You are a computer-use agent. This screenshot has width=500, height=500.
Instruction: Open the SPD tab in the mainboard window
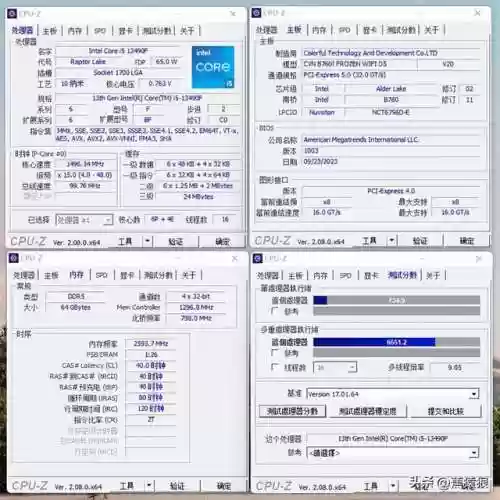344,30
